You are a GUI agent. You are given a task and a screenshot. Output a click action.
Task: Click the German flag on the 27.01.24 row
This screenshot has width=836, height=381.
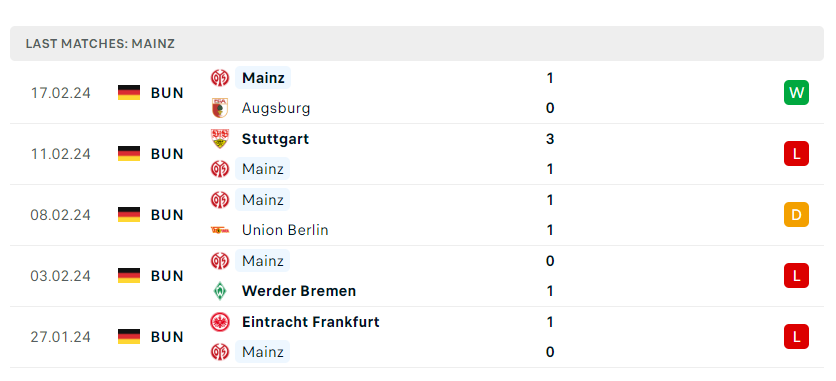coord(129,337)
